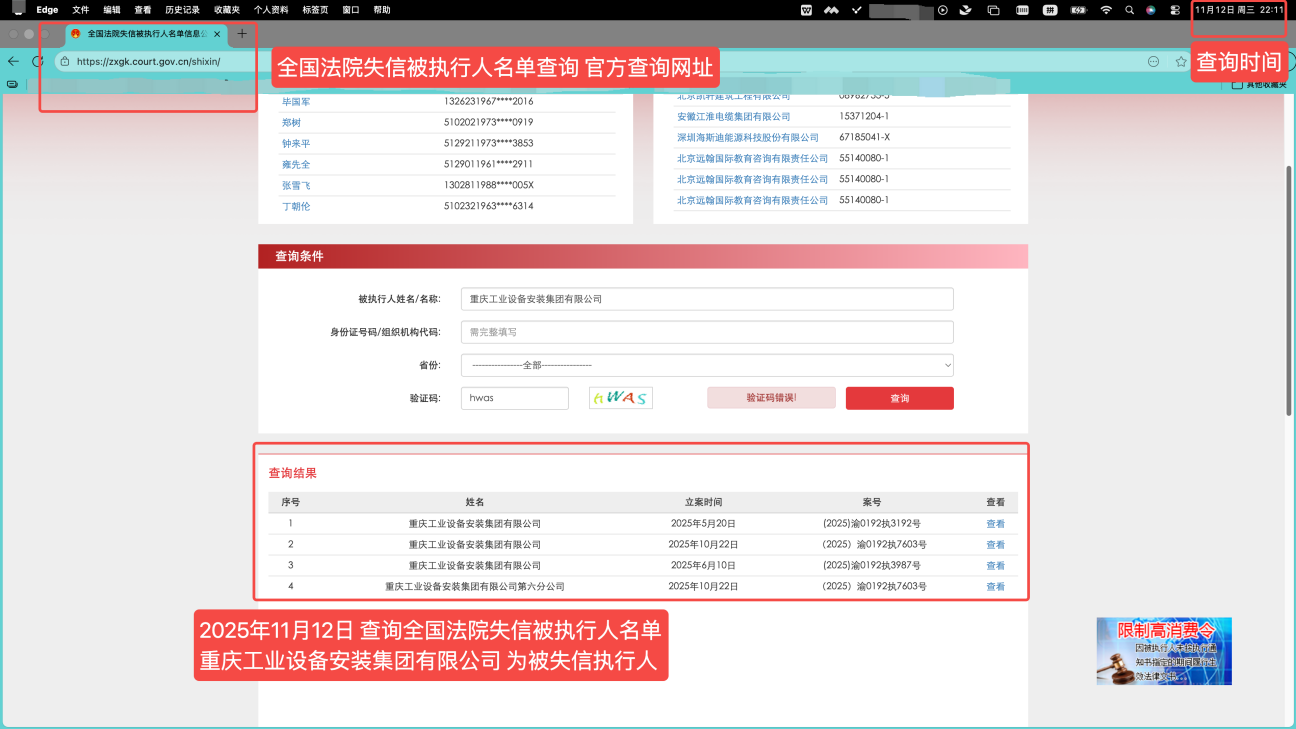
Task: Click the first favorites bar icon at left
Action: pyautogui.click(x=12, y=84)
